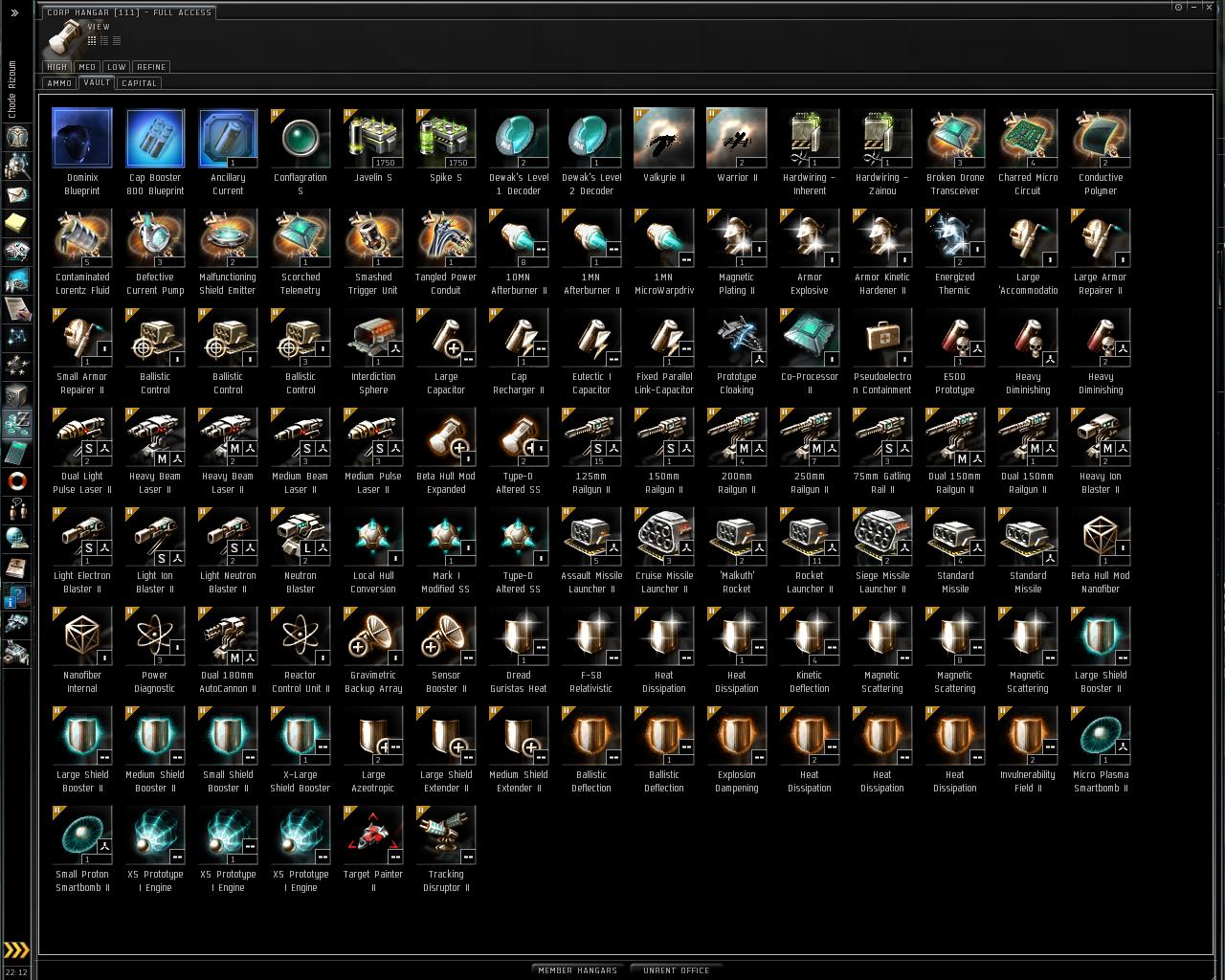
Task: Select the 10MN Afterburner II module
Action: (519, 252)
